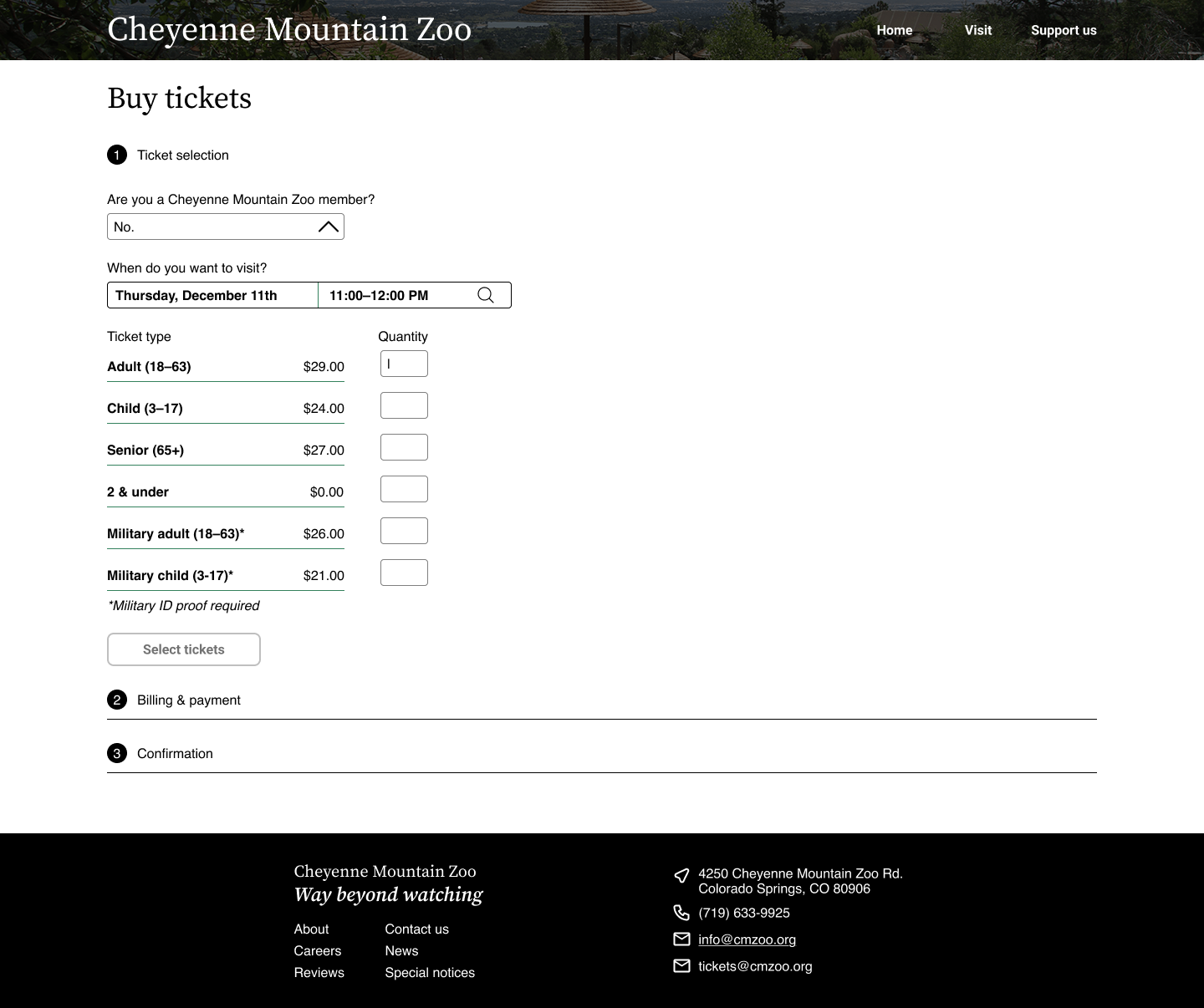Go to Home in top navigation

(x=895, y=30)
